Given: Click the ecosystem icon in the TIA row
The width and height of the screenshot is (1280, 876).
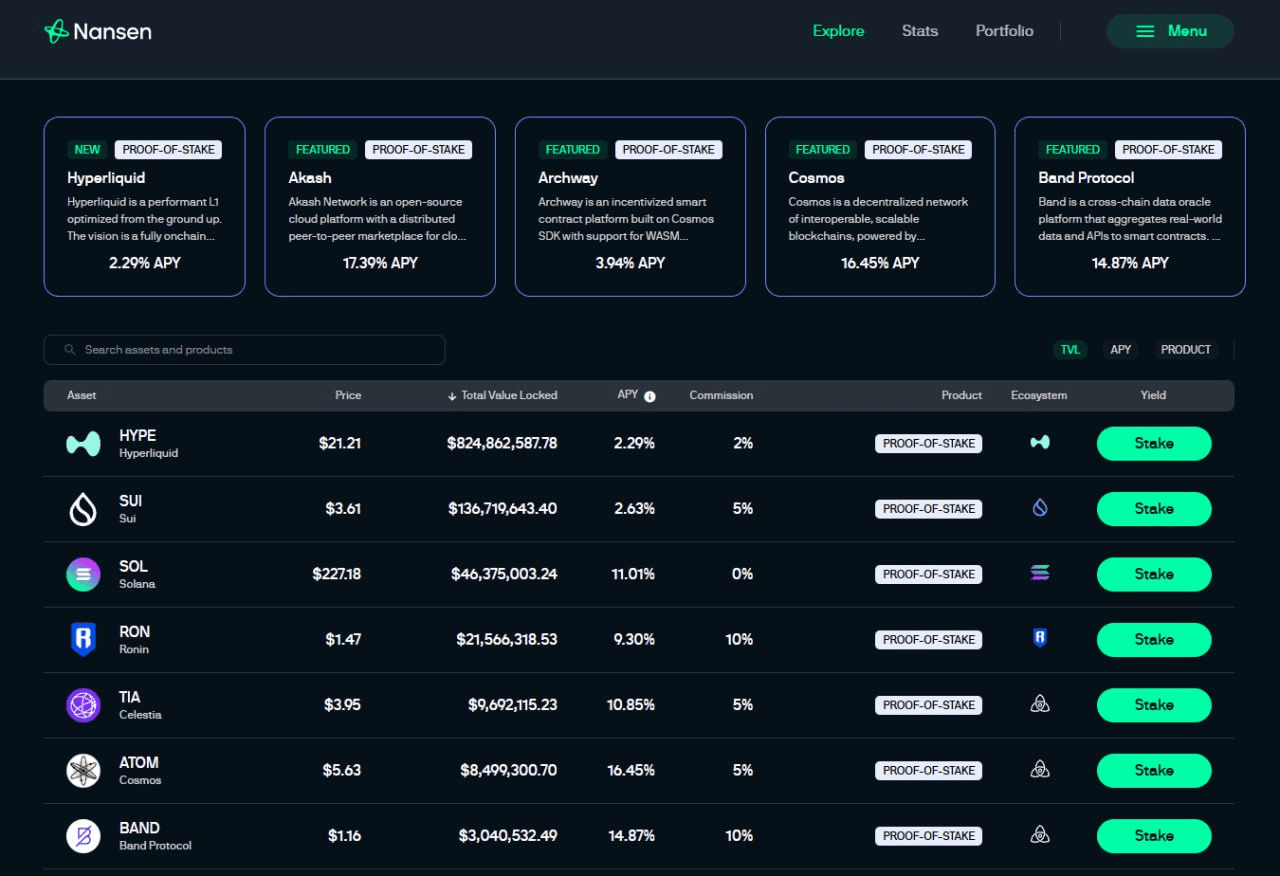Looking at the screenshot, I should pos(1040,704).
